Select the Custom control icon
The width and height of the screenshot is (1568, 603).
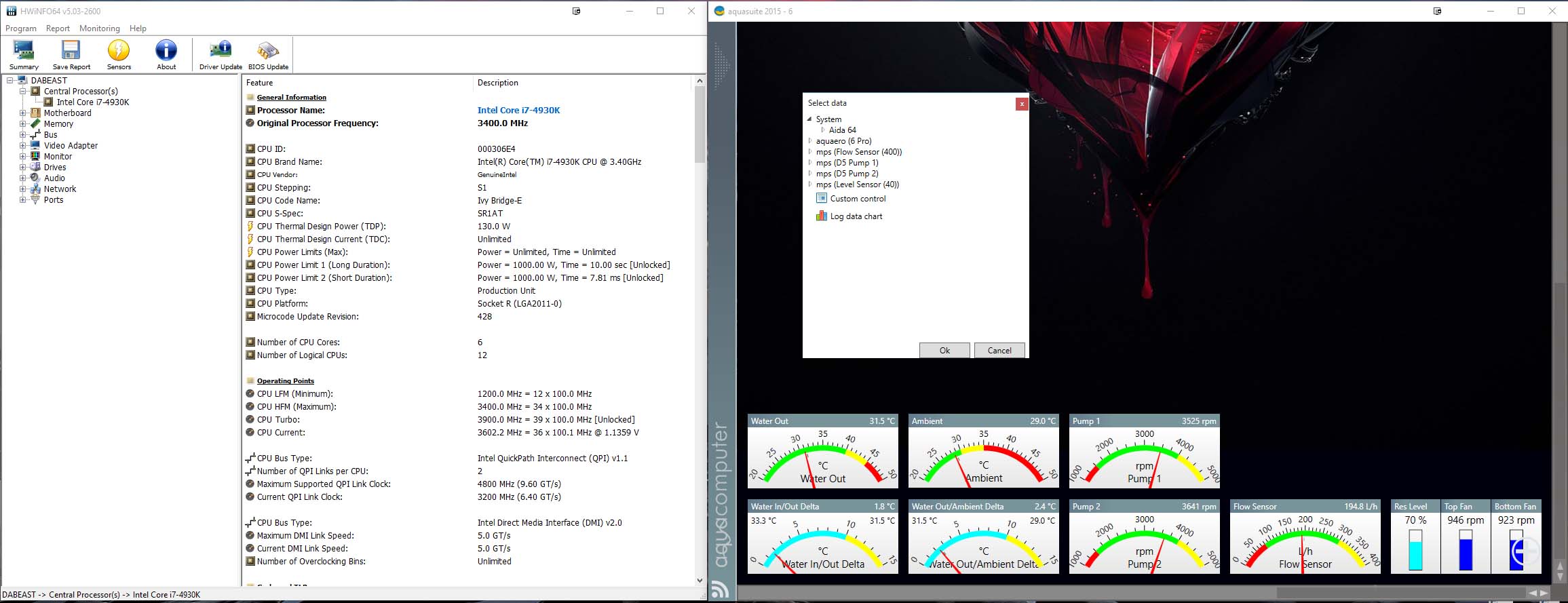[x=822, y=199]
